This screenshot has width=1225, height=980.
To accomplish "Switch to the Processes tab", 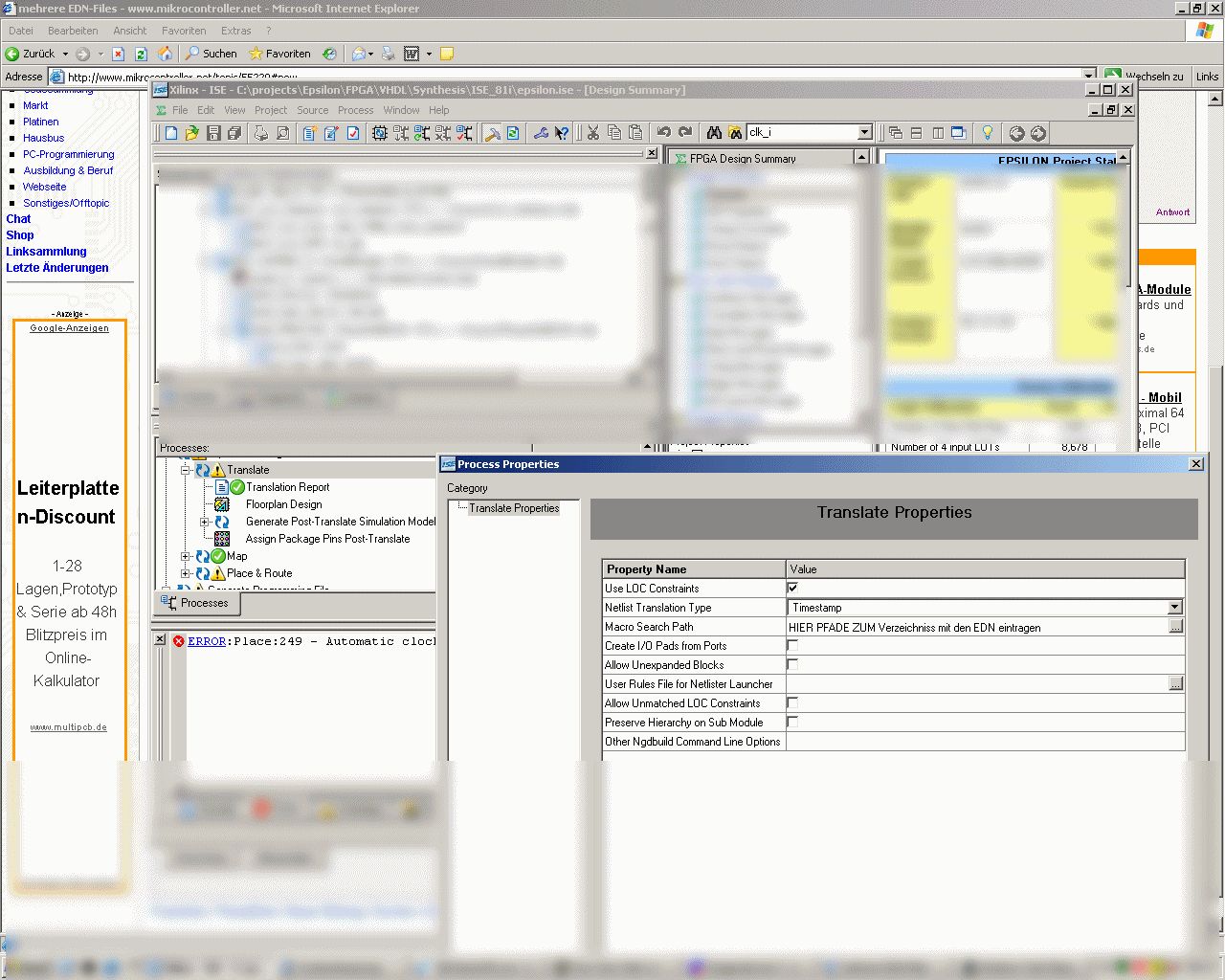I will [x=197, y=603].
